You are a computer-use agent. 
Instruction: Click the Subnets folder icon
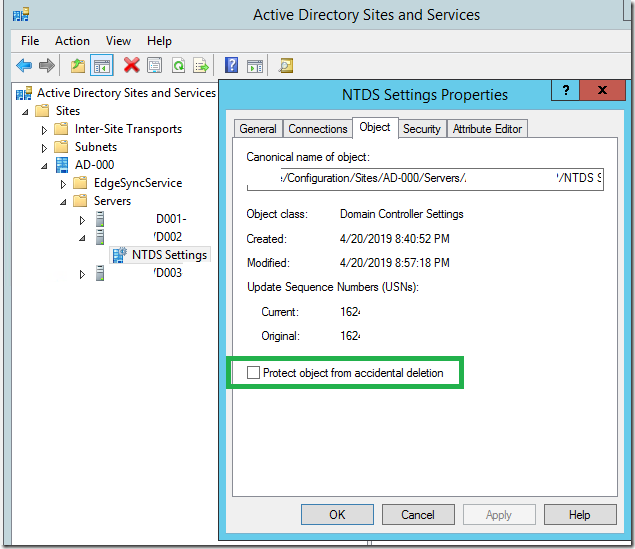61,147
